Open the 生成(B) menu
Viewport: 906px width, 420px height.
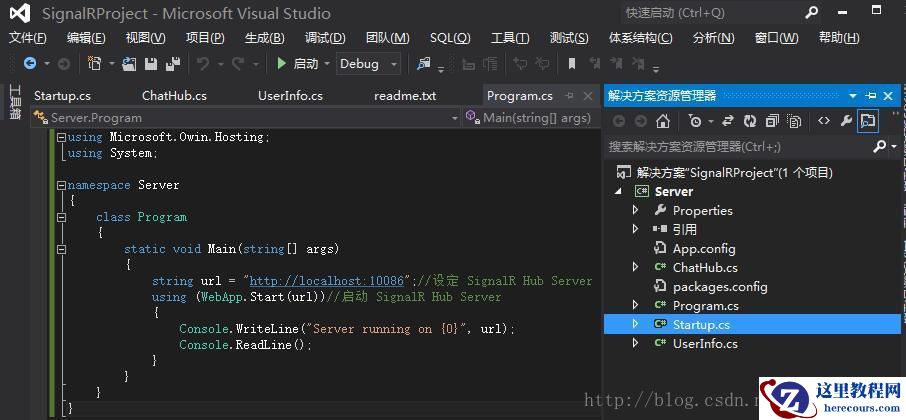coord(265,38)
